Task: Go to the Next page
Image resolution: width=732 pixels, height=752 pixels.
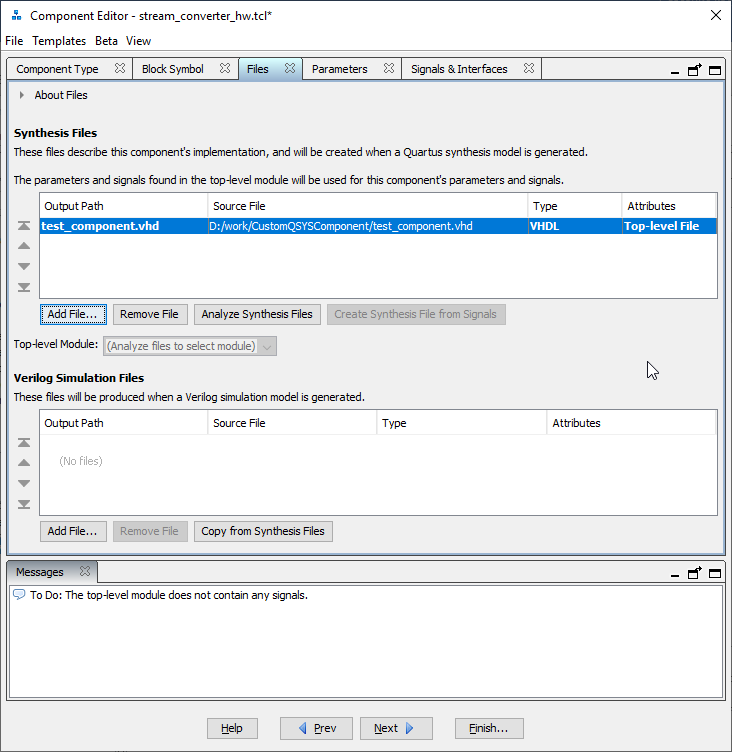Action: (395, 728)
